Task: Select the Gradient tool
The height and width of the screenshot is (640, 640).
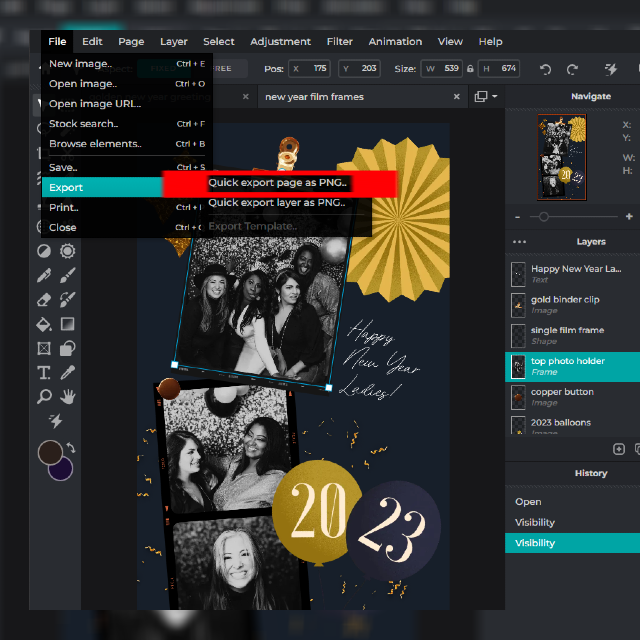Action: [x=68, y=324]
